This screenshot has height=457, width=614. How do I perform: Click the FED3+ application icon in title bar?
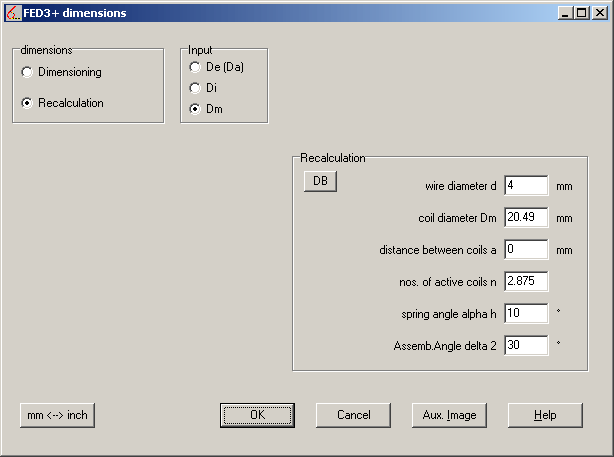[12, 13]
